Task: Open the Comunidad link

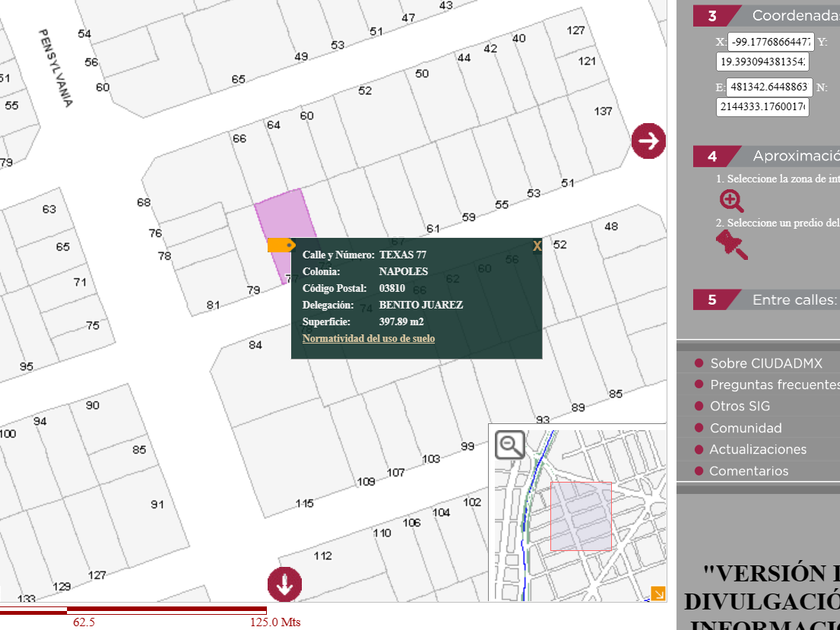Action: [x=745, y=428]
